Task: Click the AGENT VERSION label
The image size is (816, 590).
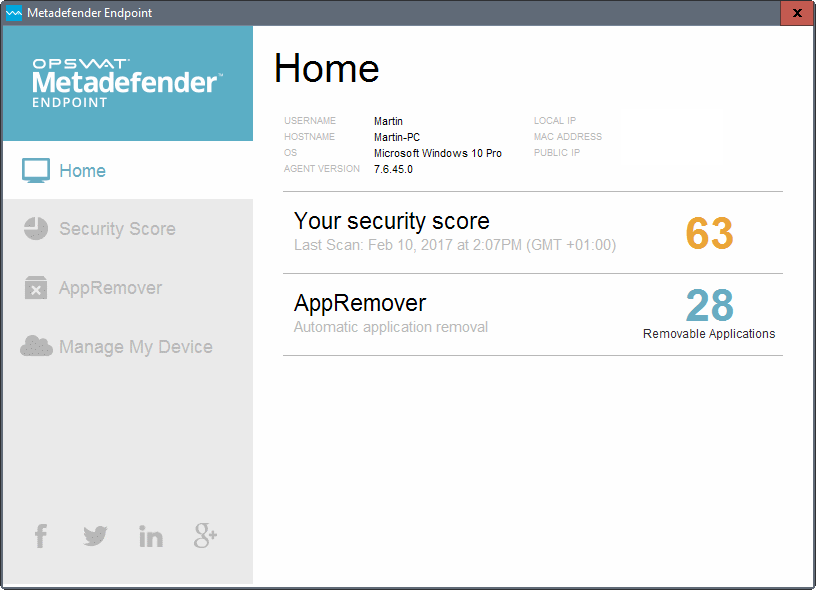Action: 322,169
